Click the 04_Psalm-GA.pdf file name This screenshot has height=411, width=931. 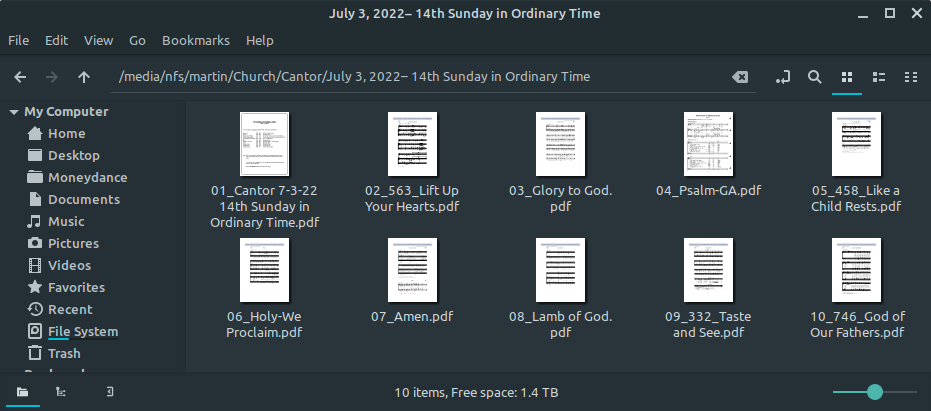pos(708,191)
